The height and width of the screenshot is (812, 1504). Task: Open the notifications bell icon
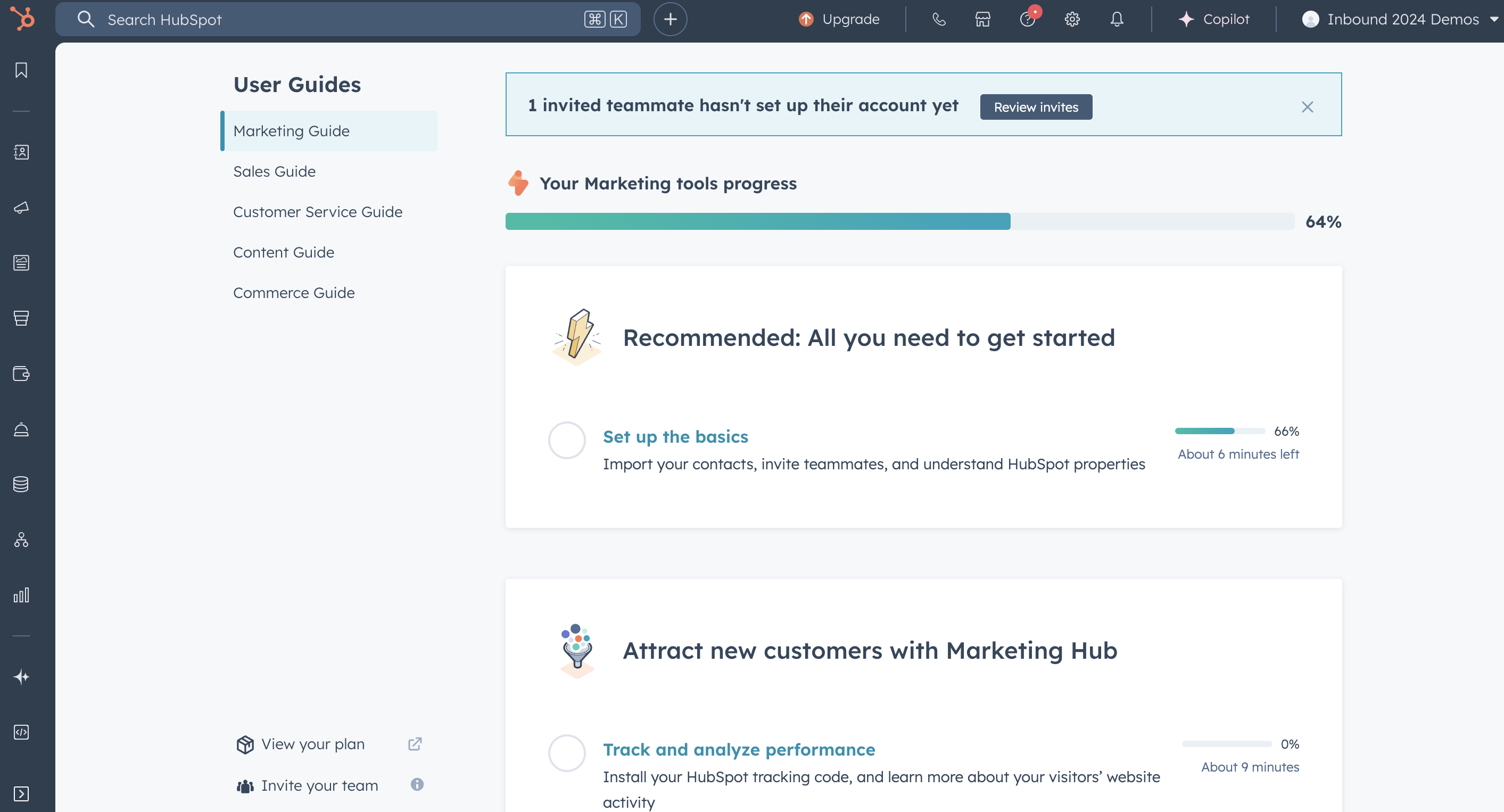(1117, 19)
